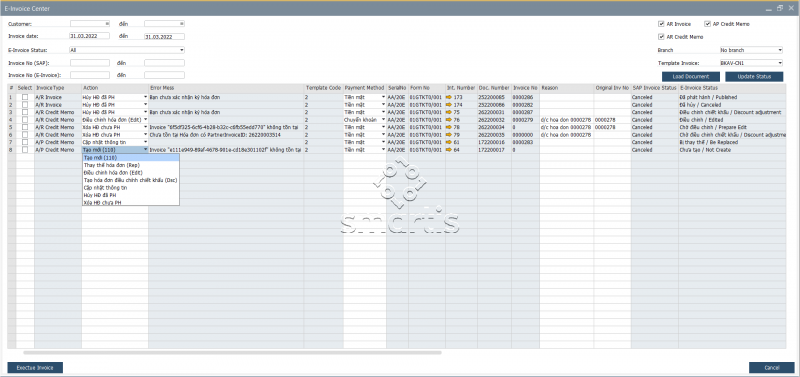Screen dimensions: 800x377
Task: Open the Customer to-field chooser icon
Action: point(182,23)
